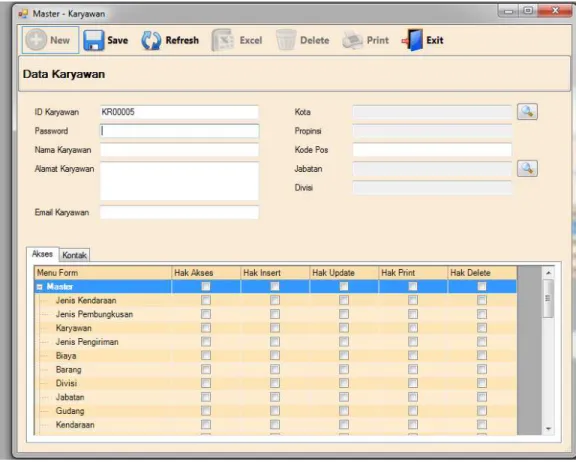Switch to the Kontak tab
The height and width of the screenshot is (462, 576).
click(75, 255)
